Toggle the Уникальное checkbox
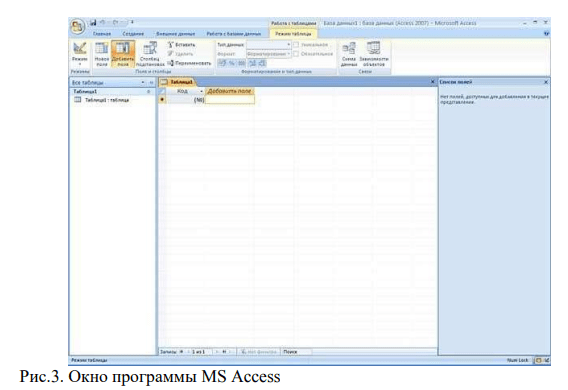This screenshot has height=390, width=568. (x=296, y=45)
